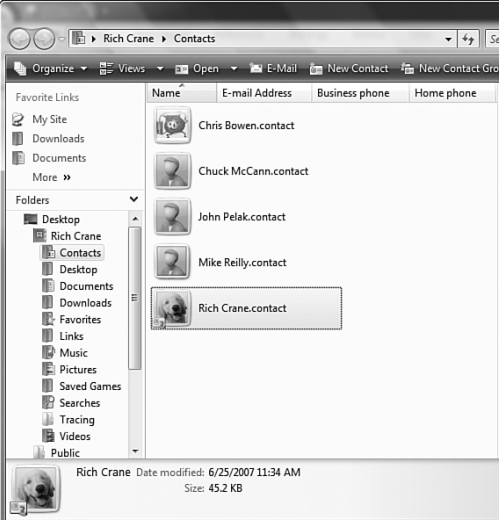Viewport: 499px width, 520px height.
Task: Select Saved Games folder in the tree
Action: [90, 386]
